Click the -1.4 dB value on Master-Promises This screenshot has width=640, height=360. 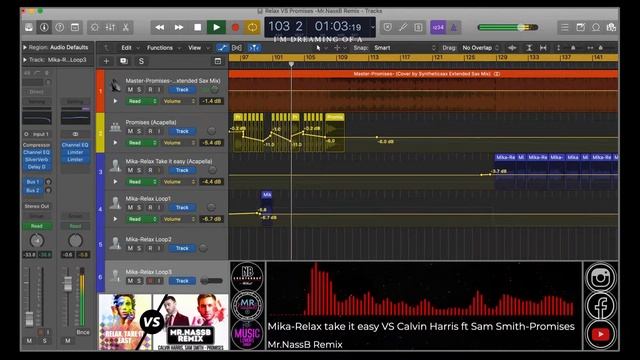point(211,101)
